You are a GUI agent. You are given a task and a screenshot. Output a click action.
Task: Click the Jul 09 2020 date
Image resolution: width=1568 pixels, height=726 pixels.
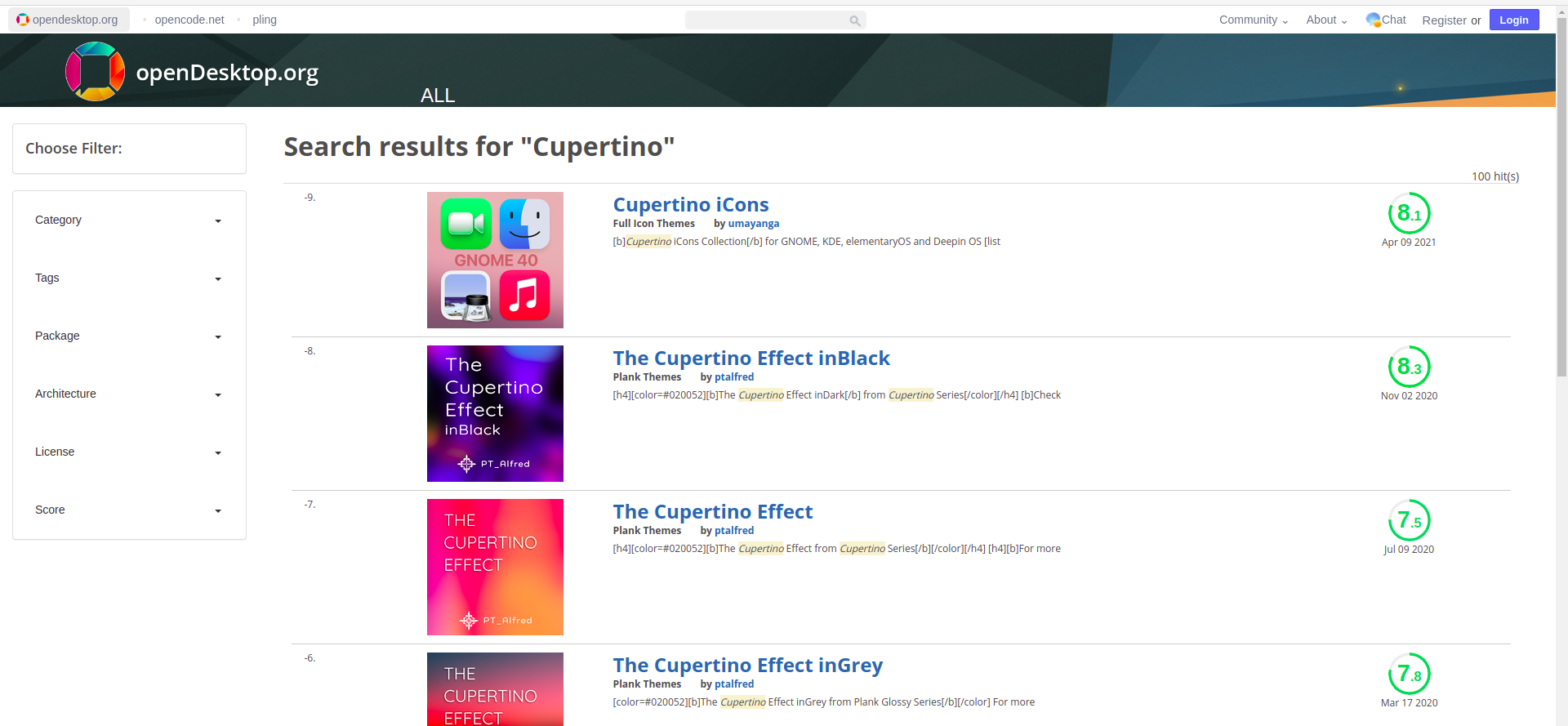(1409, 550)
